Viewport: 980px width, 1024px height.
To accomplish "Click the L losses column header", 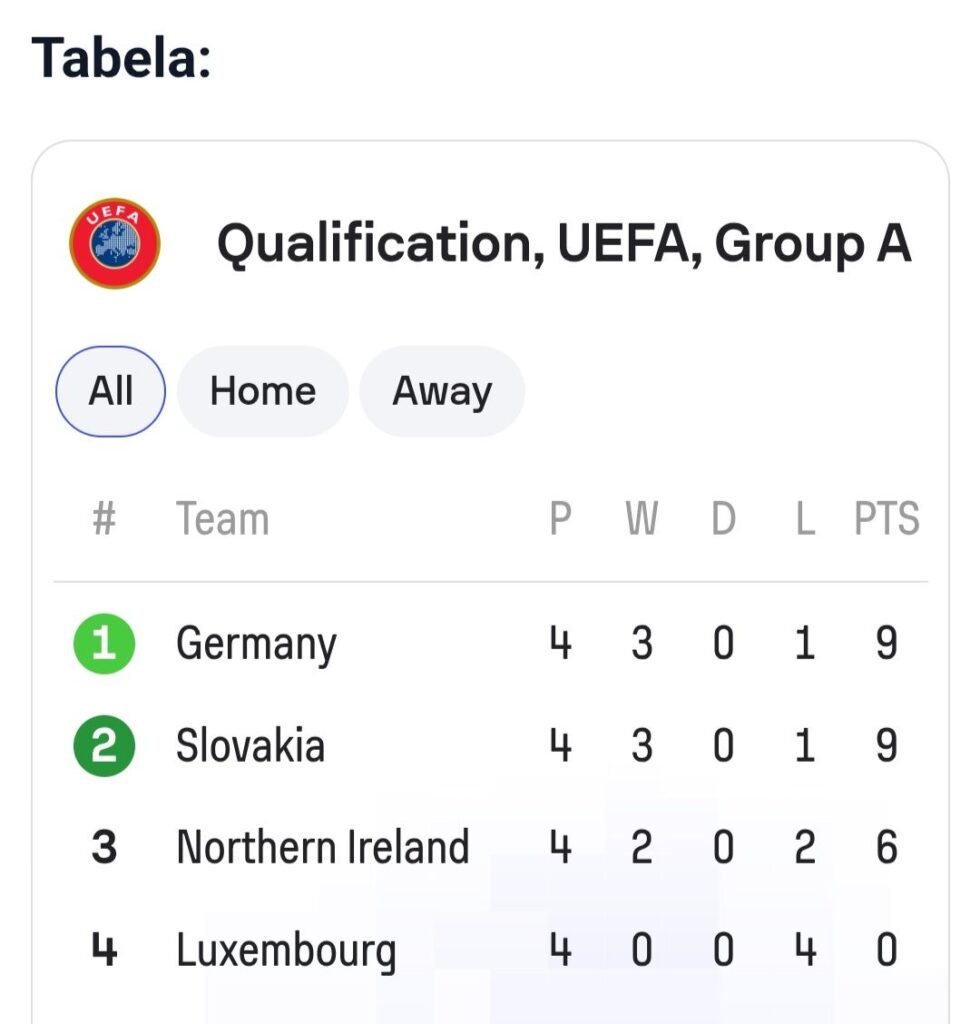I will pos(805,520).
